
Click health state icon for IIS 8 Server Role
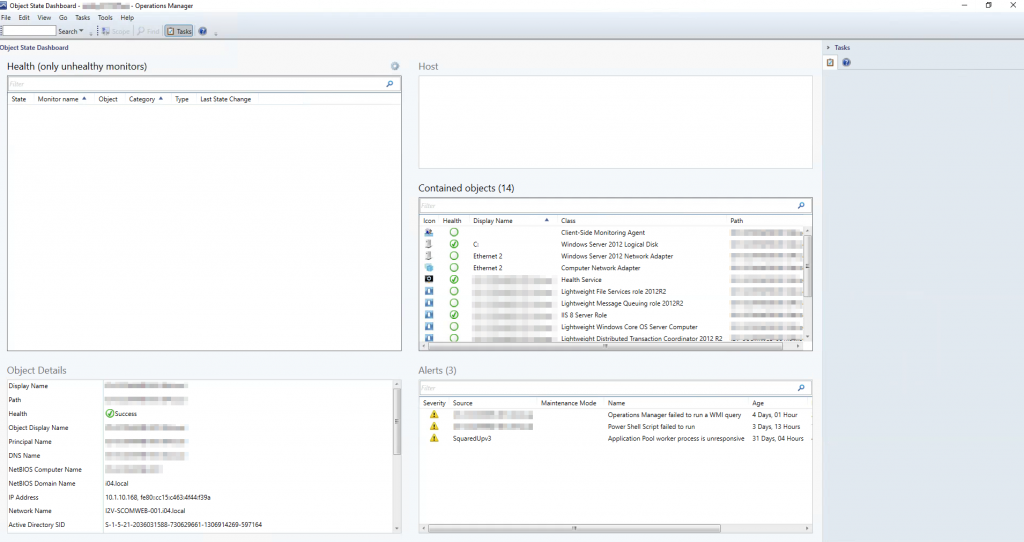point(454,315)
